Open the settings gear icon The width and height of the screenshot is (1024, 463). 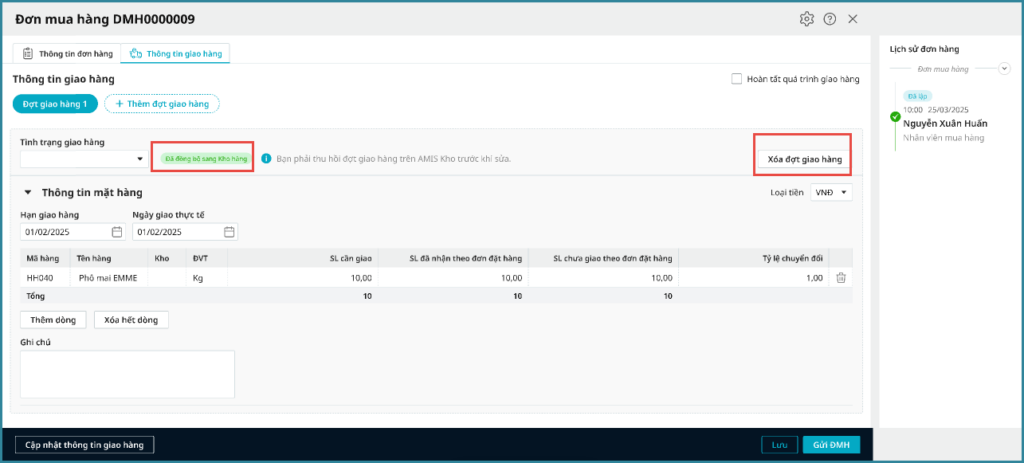(807, 19)
